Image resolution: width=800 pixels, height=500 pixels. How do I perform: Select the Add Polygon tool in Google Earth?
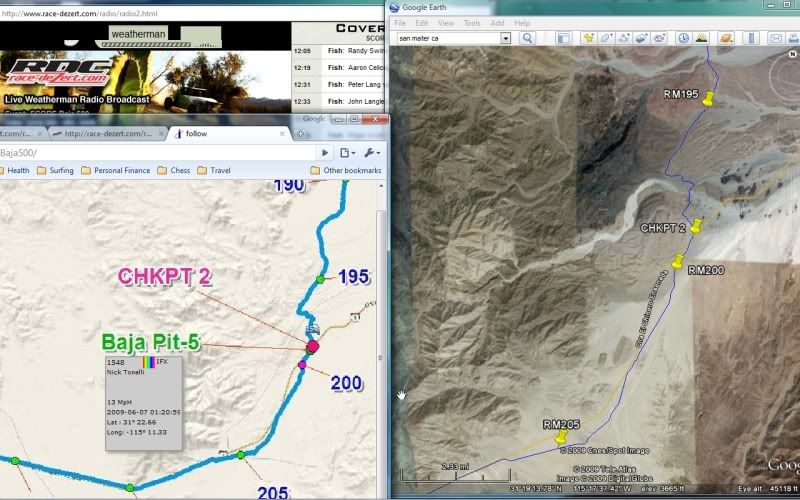[x=606, y=38]
